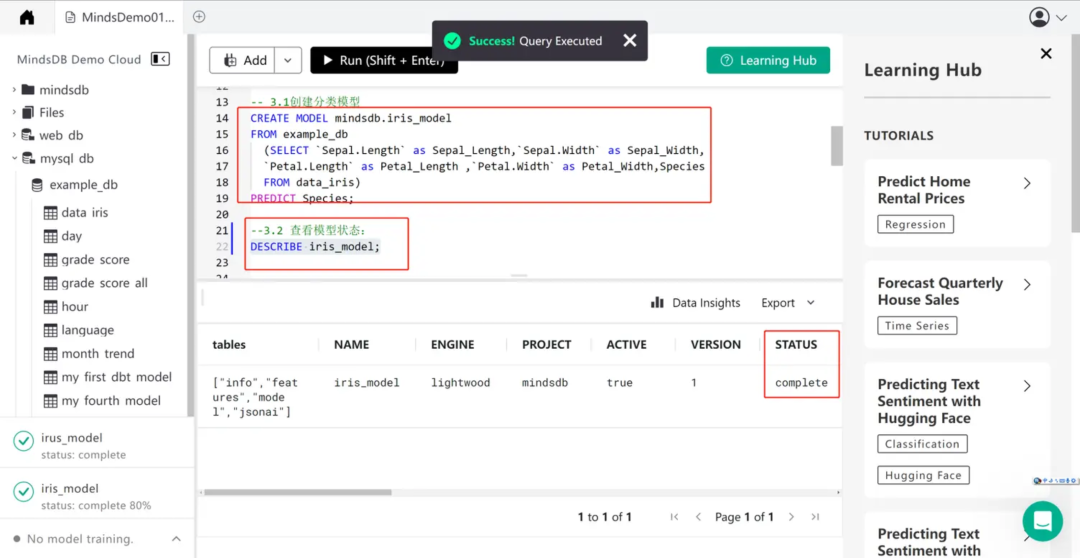
Task: Open the day table
Action: point(72,236)
